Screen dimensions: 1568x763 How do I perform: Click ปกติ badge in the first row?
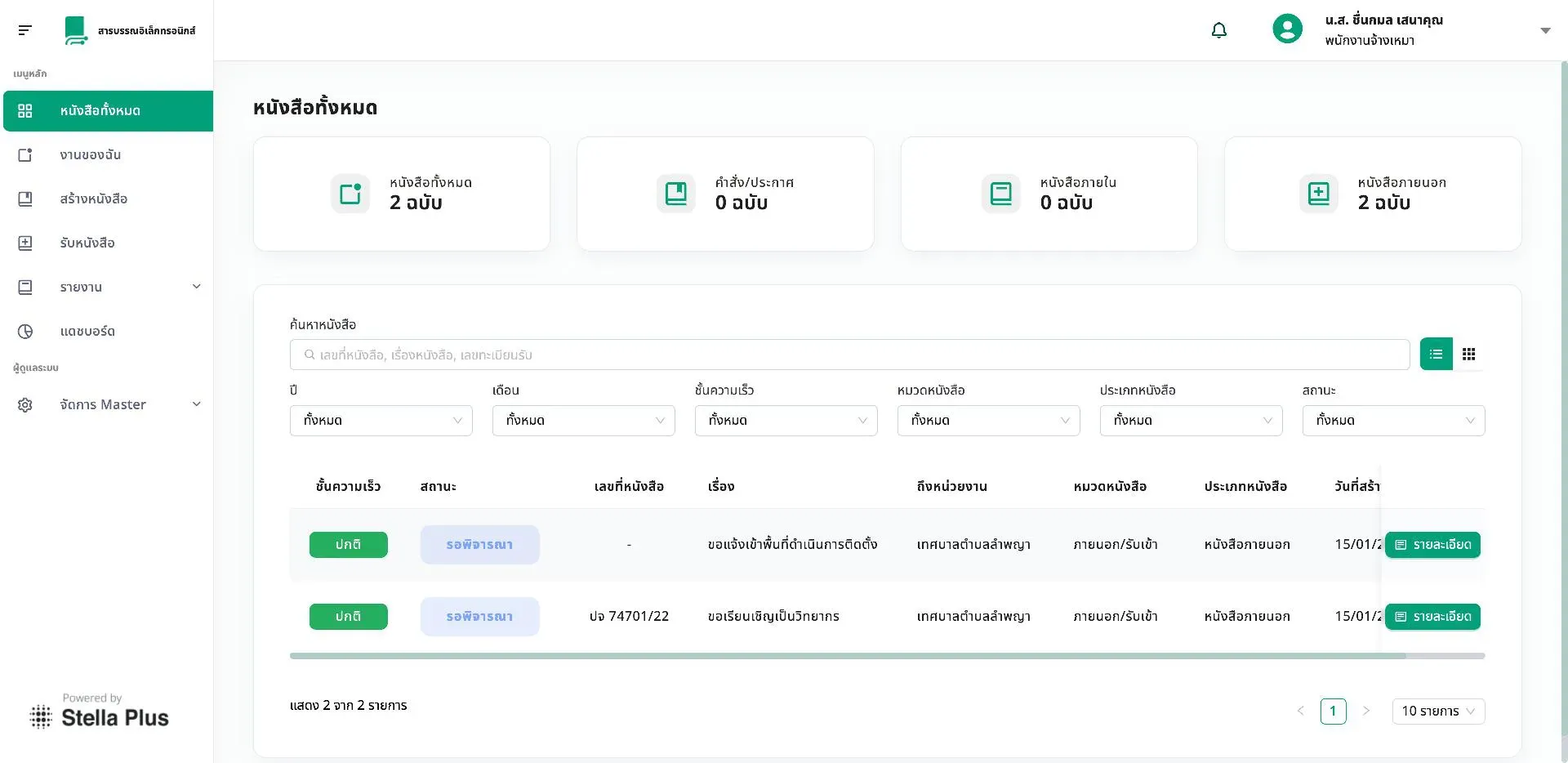point(349,545)
